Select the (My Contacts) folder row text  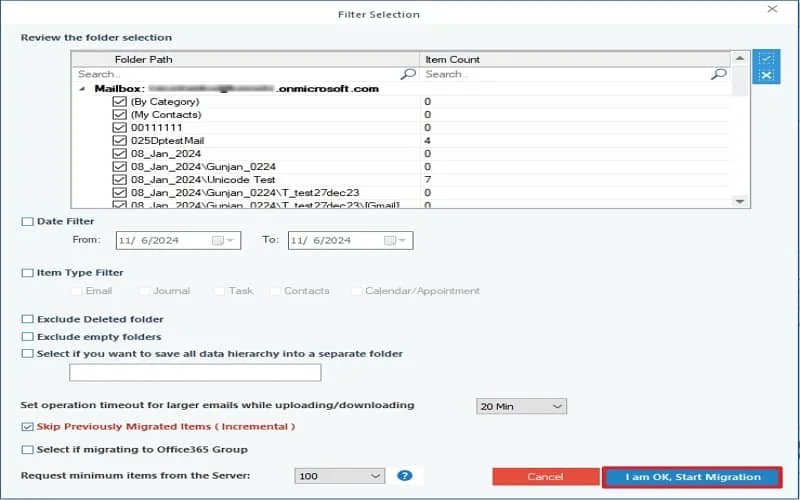coord(166,114)
